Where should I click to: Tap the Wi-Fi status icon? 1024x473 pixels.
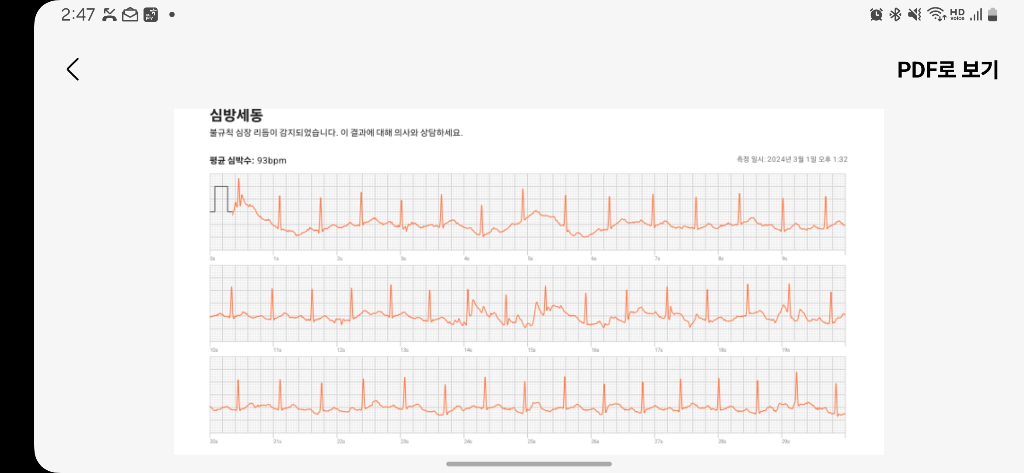[x=936, y=14]
